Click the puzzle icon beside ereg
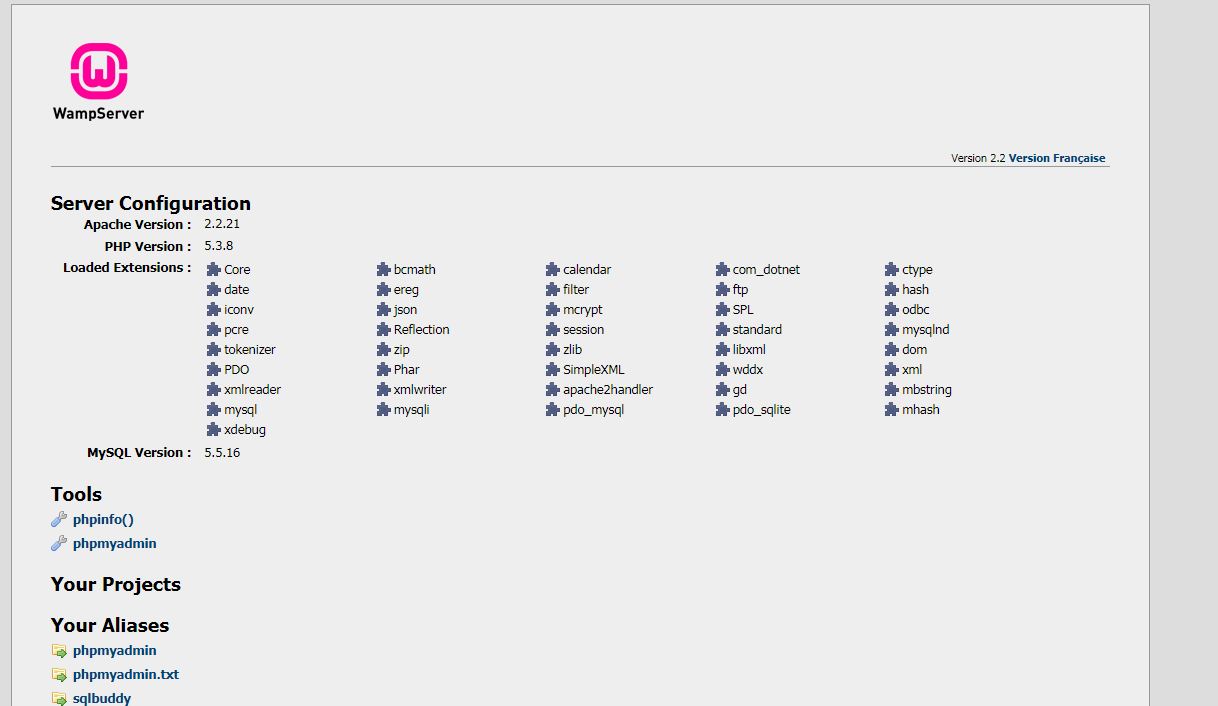The image size is (1218, 706). tap(383, 290)
